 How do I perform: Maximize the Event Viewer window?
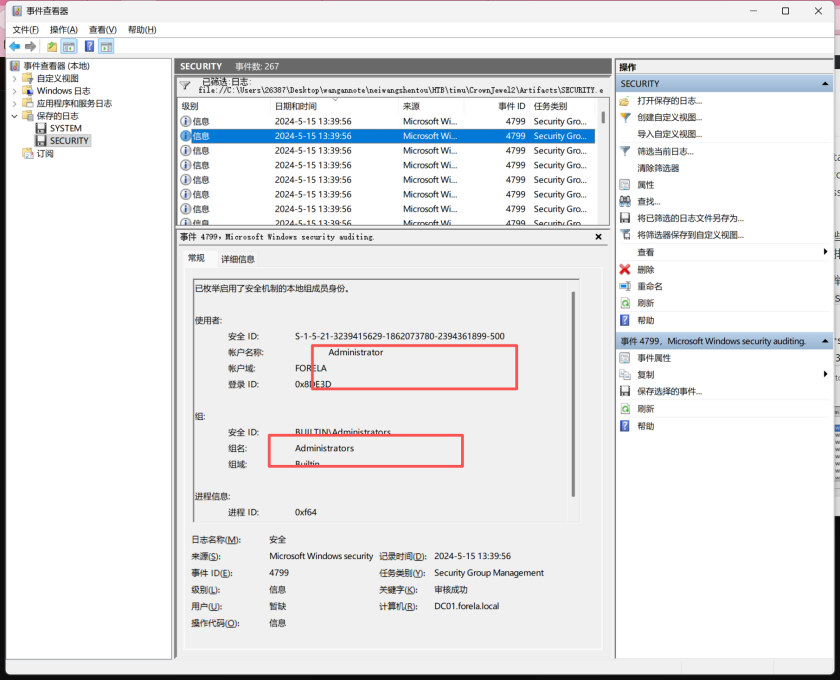[x=785, y=11]
